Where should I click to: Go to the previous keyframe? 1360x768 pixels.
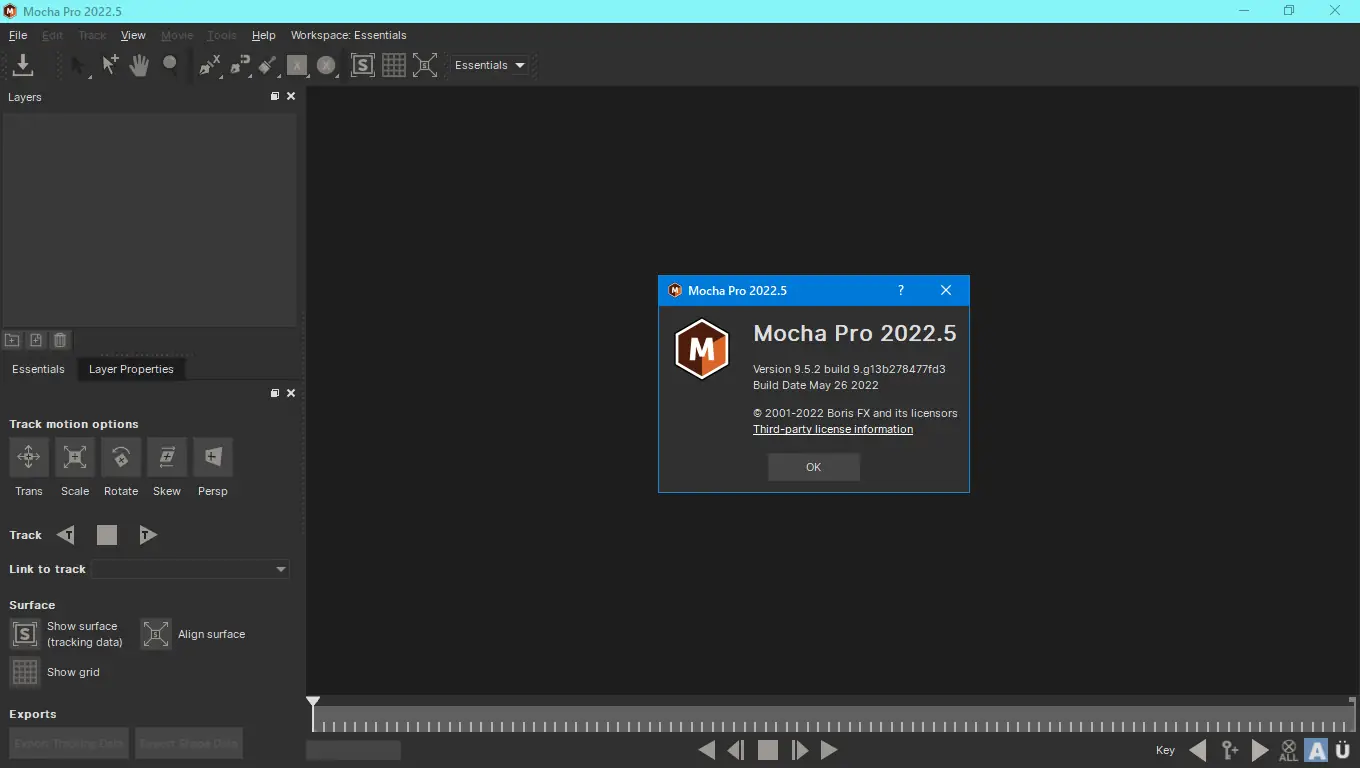pos(1197,750)
